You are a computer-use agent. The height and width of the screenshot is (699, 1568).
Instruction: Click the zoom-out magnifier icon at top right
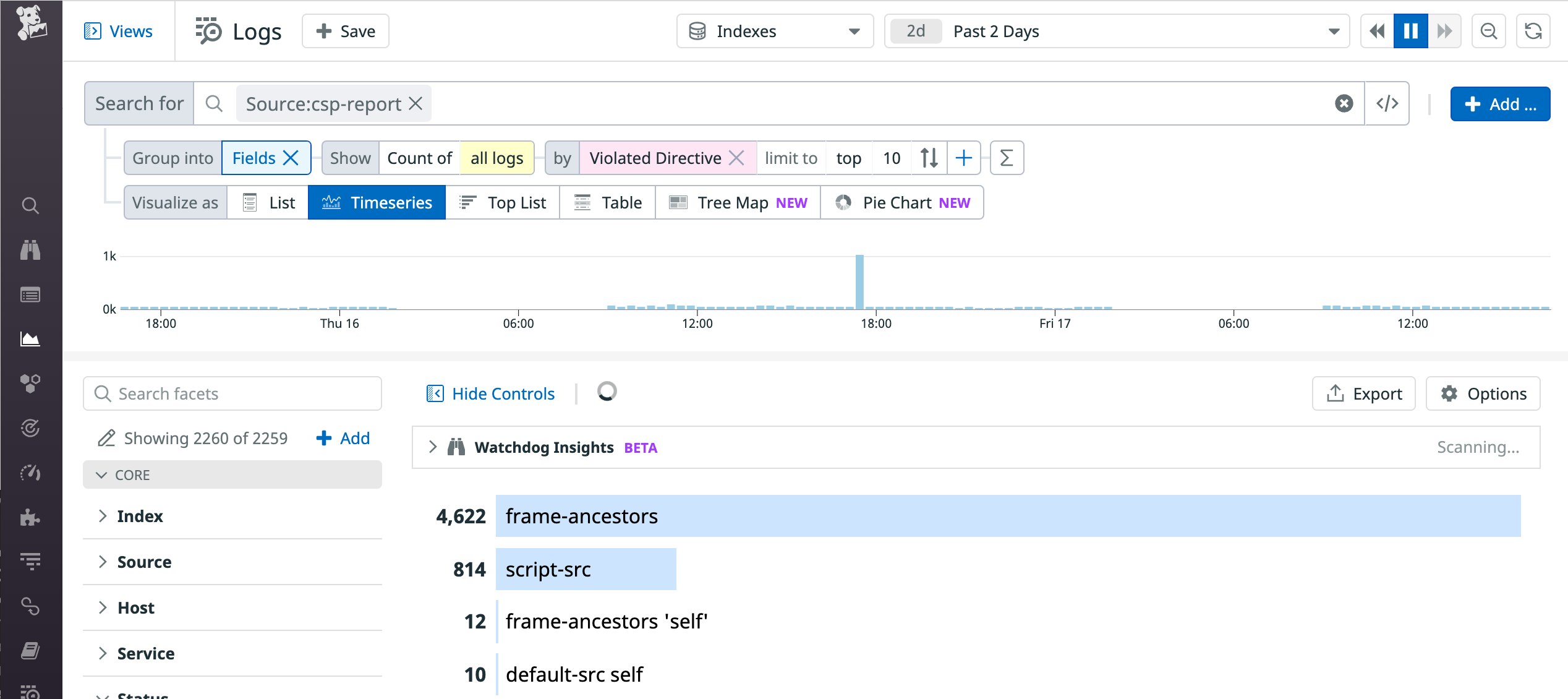point(1489,31)
